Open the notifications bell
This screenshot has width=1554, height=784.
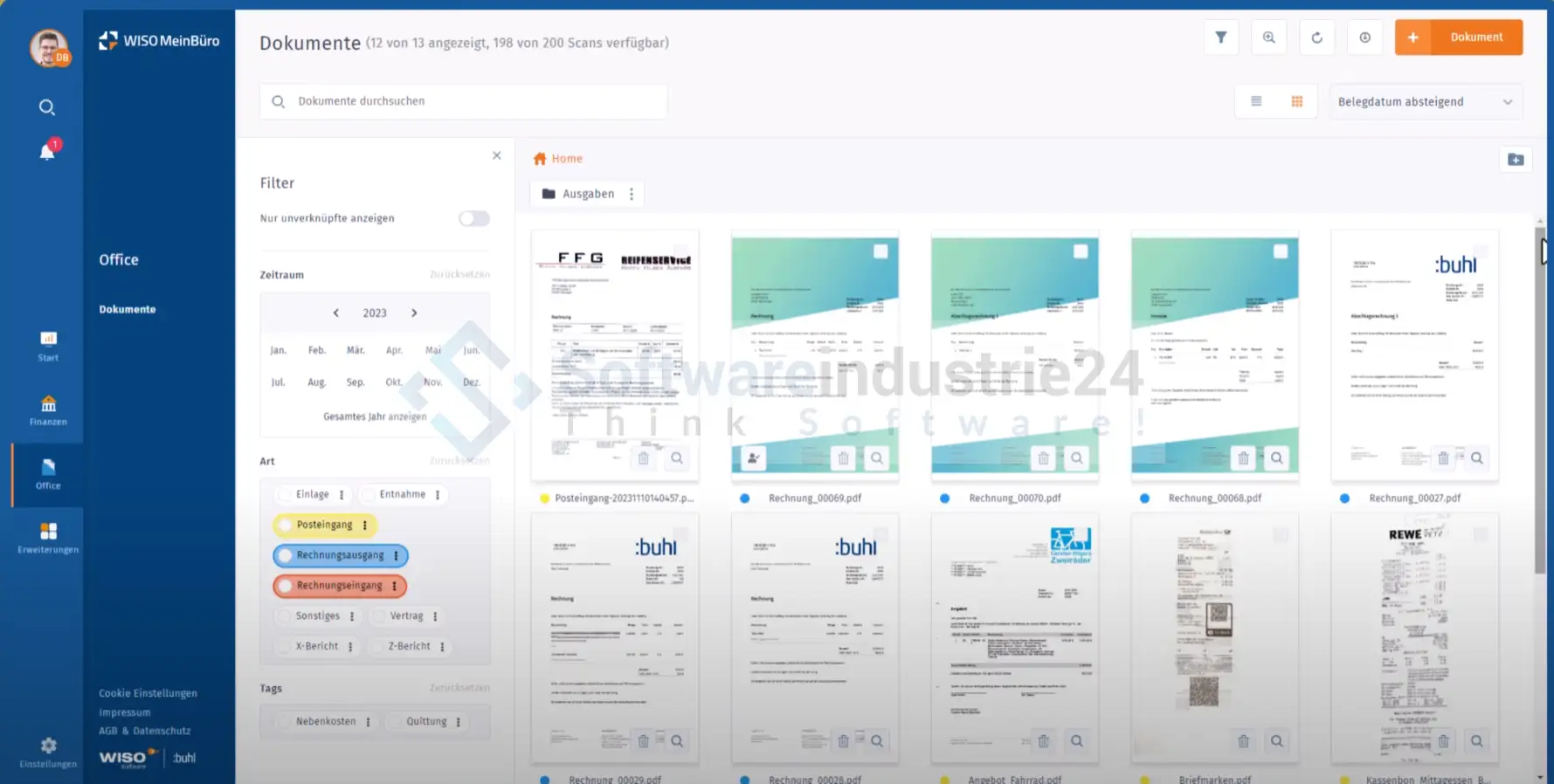(x=47, y=152)
